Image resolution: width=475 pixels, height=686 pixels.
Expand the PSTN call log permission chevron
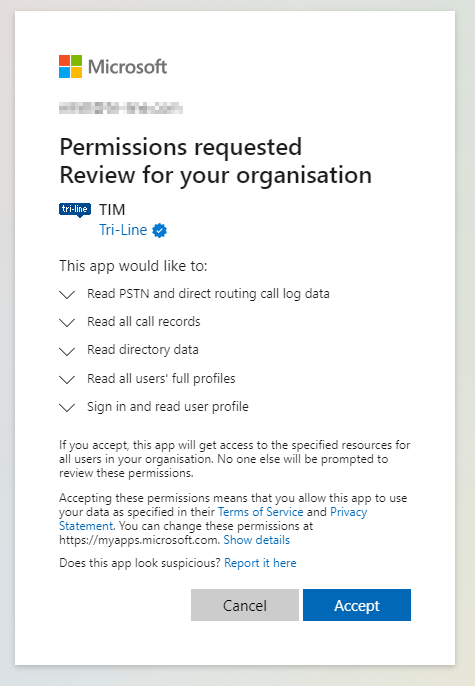tap(67, 294)
